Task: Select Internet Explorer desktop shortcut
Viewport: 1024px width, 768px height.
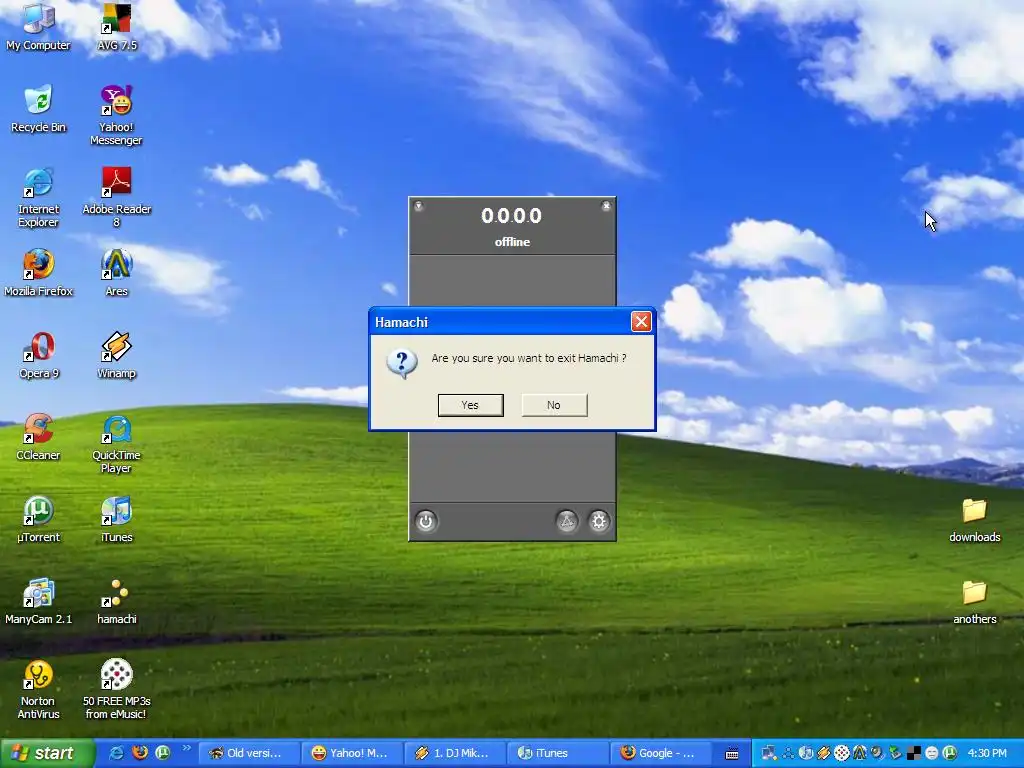Action: (39, 198)
